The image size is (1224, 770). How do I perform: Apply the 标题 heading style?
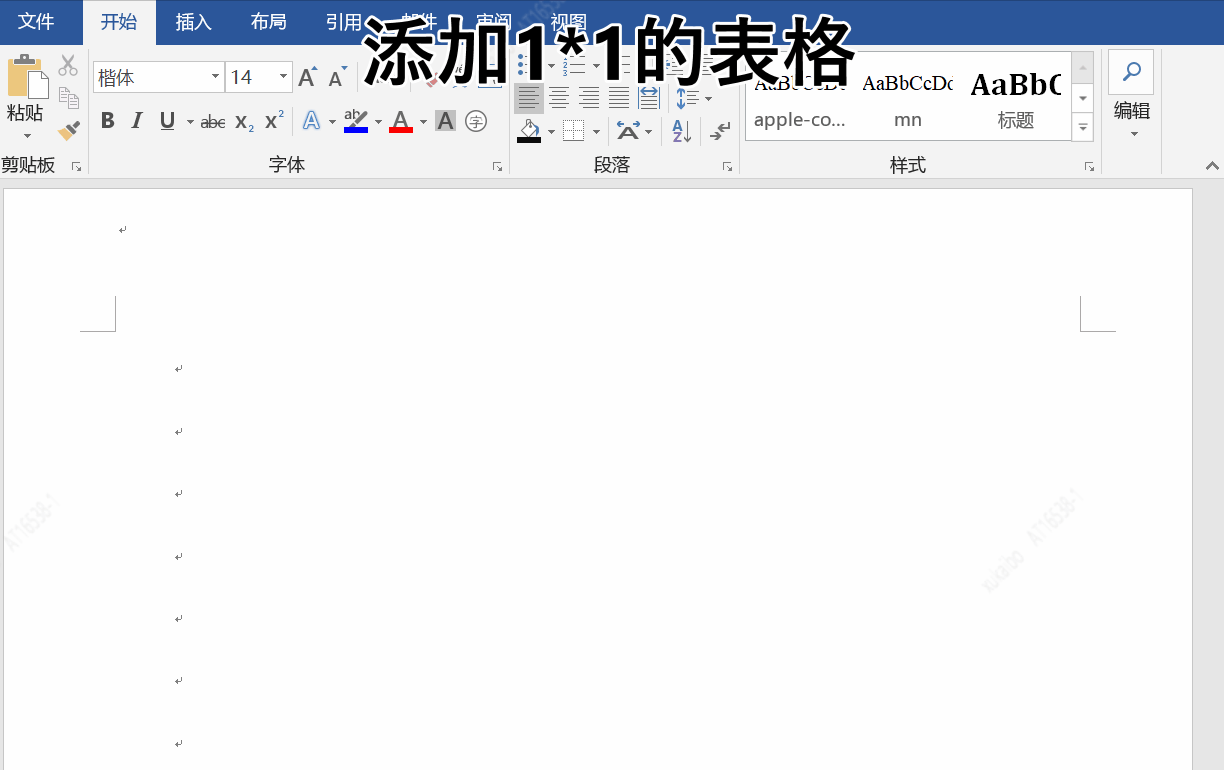click(1015, 97)
